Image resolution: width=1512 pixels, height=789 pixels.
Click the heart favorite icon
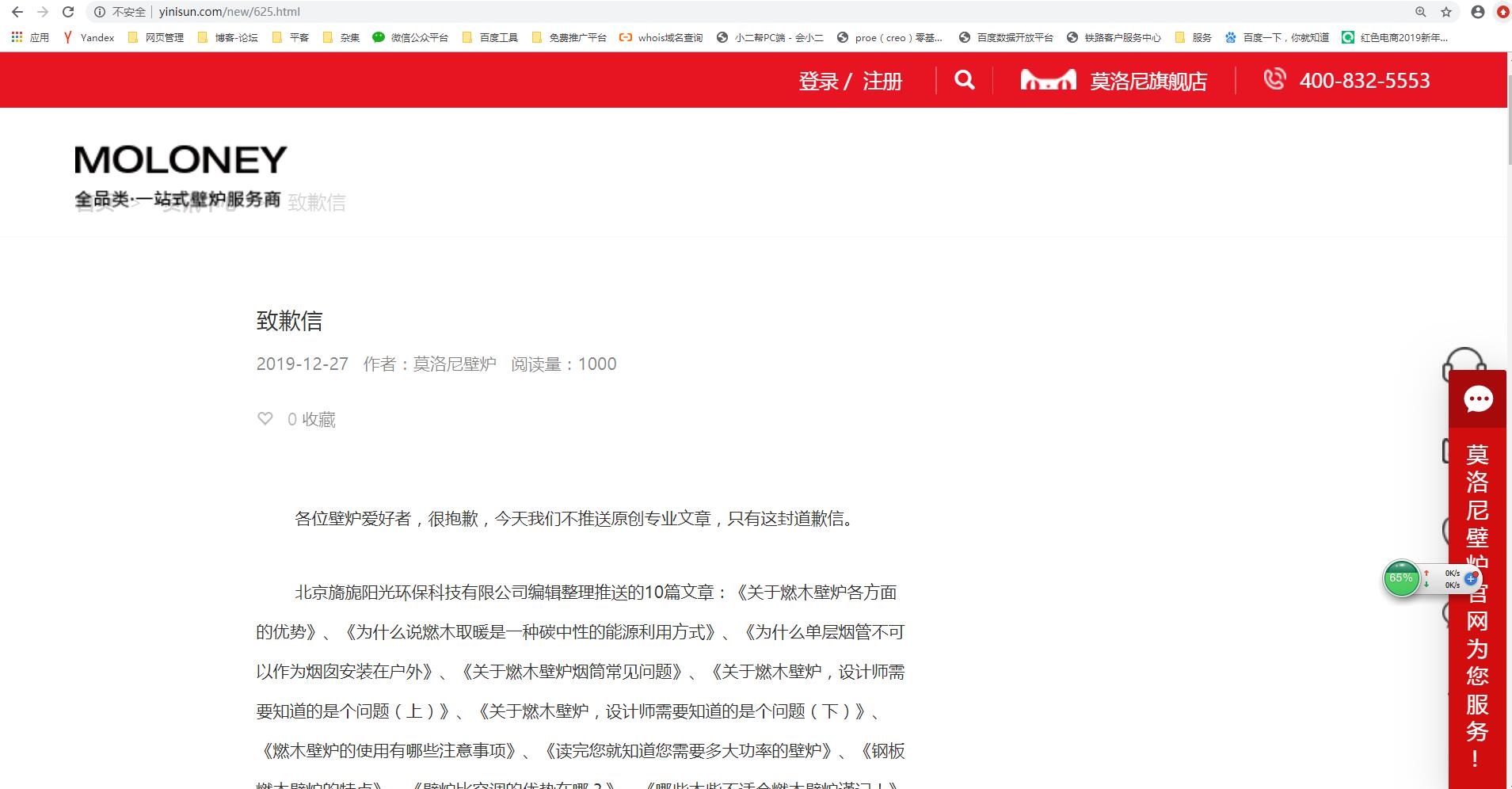(x=265, y=419)
